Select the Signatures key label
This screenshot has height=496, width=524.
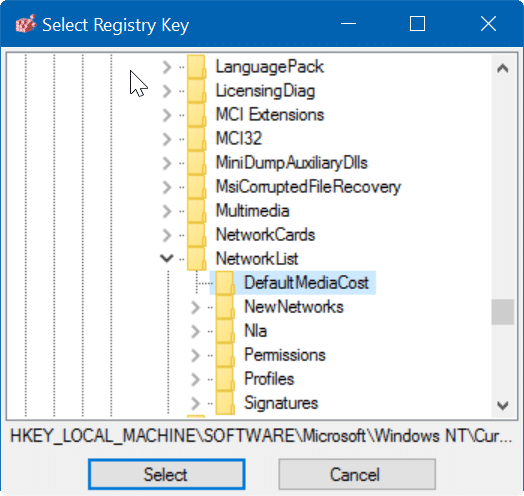click(x=281, y=404)
